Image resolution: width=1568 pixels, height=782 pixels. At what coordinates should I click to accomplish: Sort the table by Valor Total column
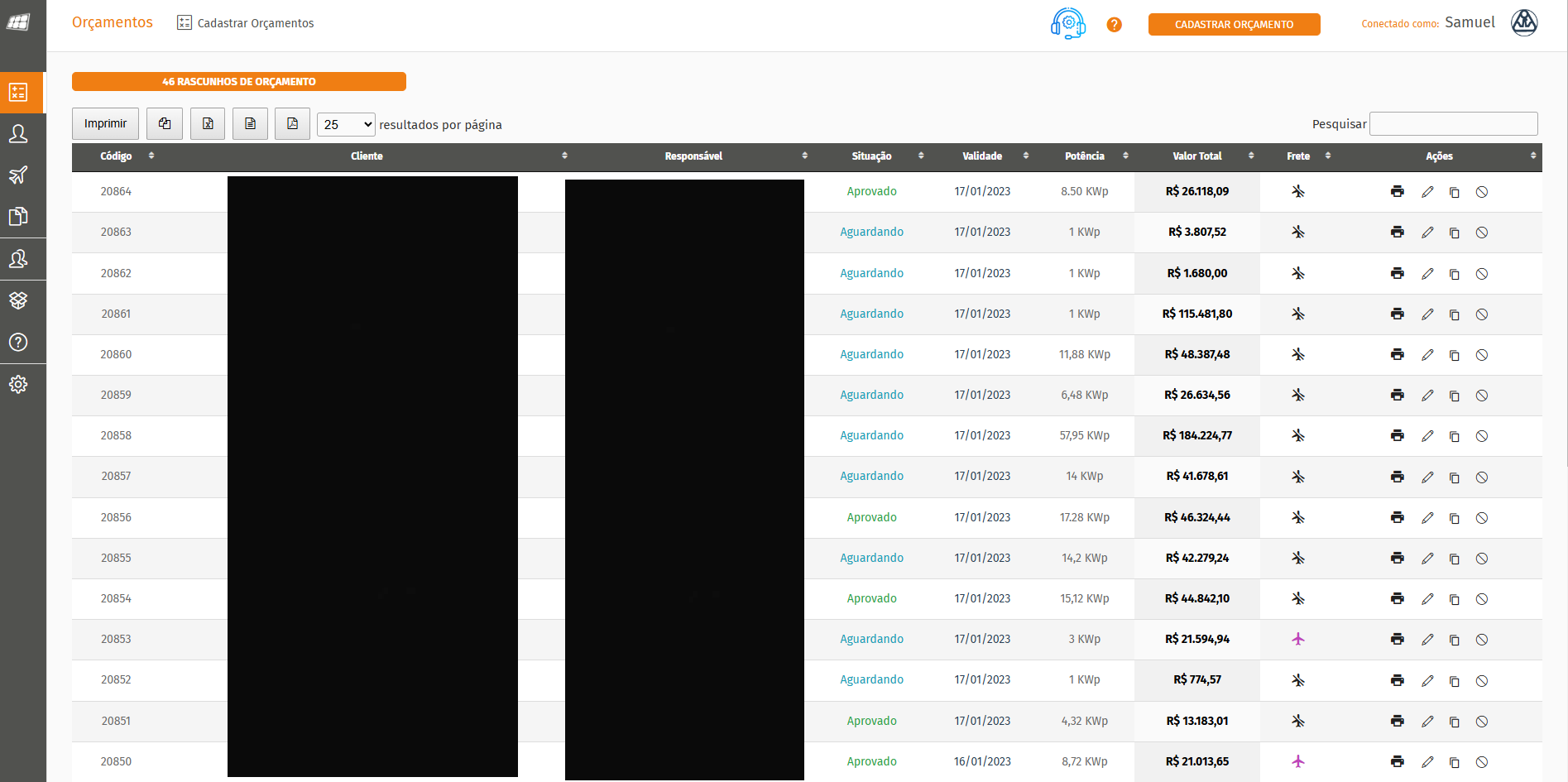(x=1196, y=156)
